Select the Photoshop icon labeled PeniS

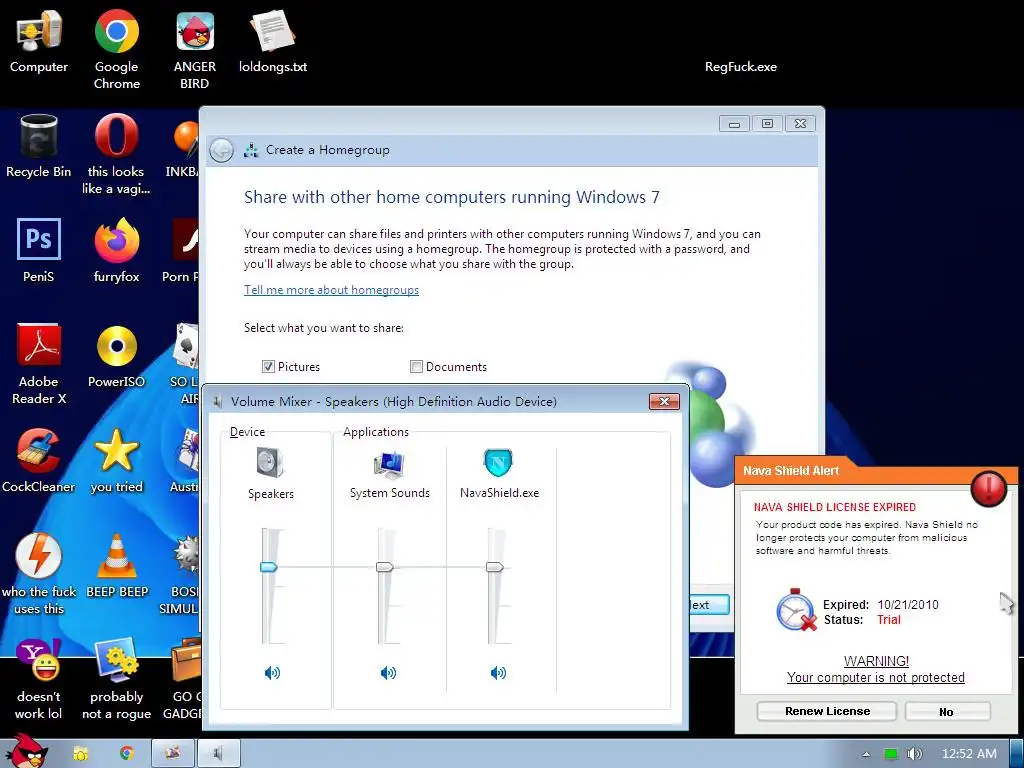point(39,251)
